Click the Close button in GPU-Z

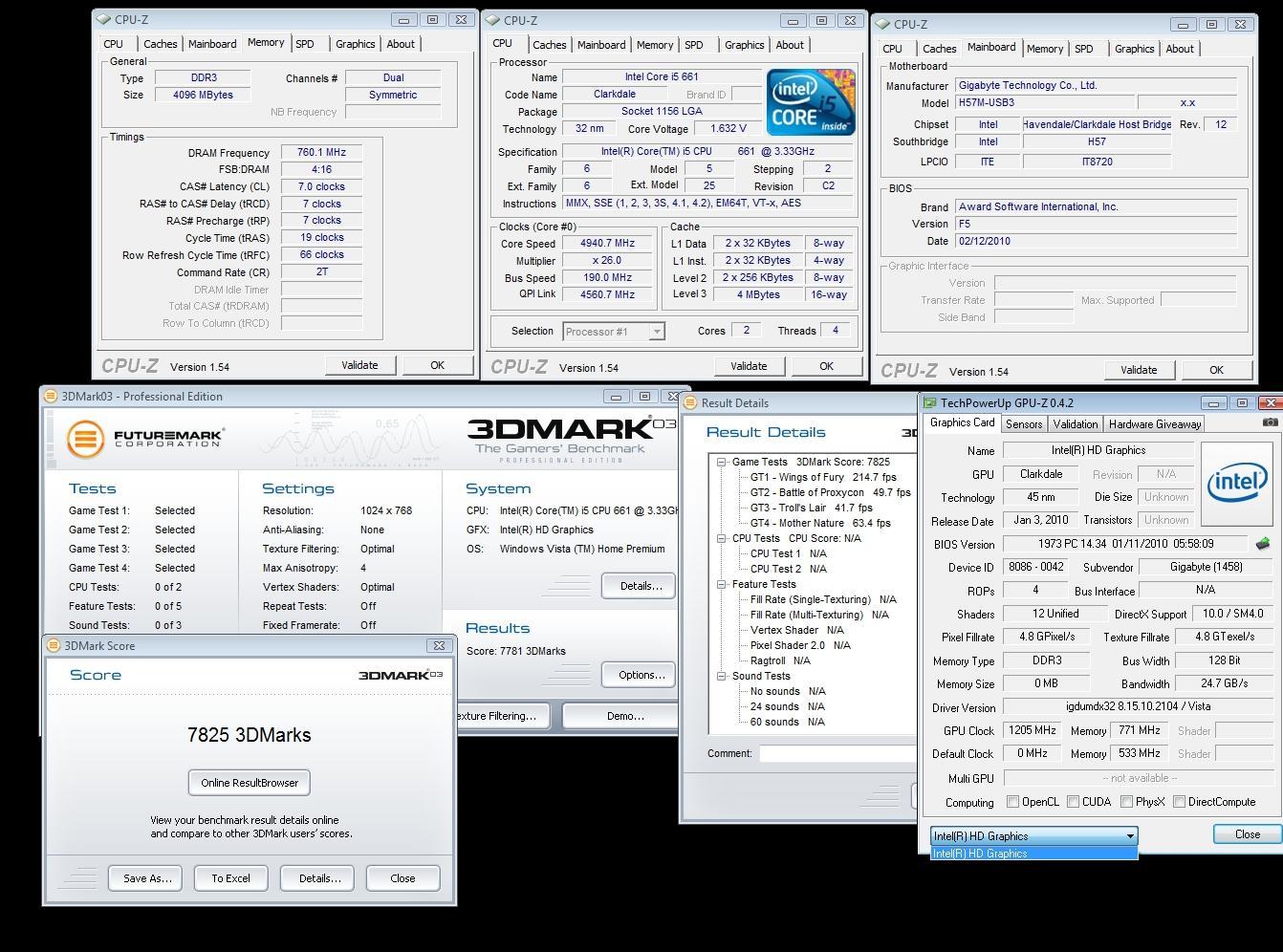pos(1247,834)
